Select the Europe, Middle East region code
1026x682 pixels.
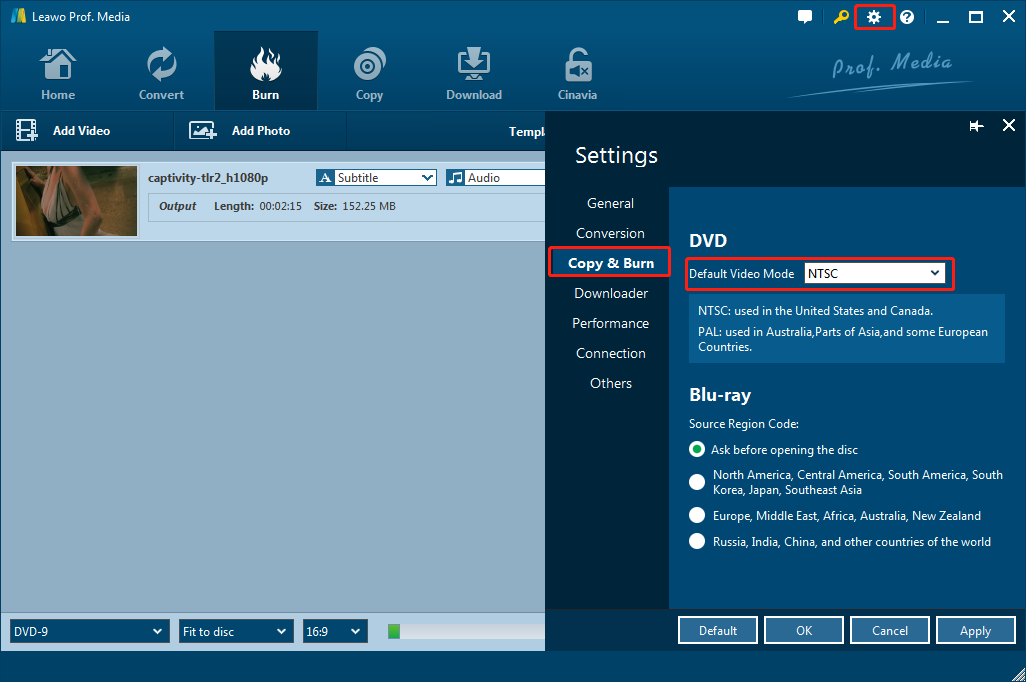pyautogui.click(x=697, y=516)
